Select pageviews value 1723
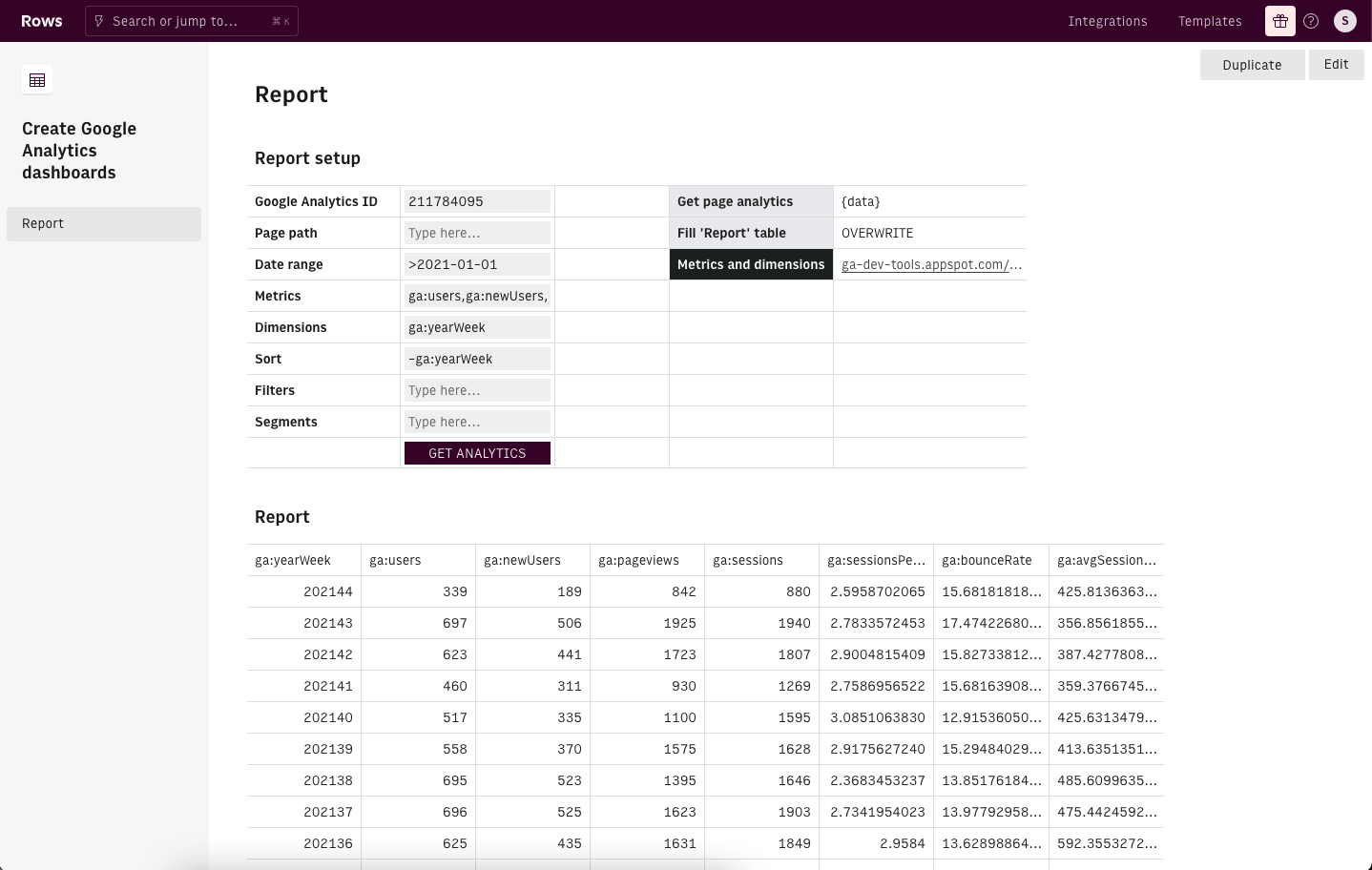The height and width of the screenshot is (870, 1372). point(647,654)
